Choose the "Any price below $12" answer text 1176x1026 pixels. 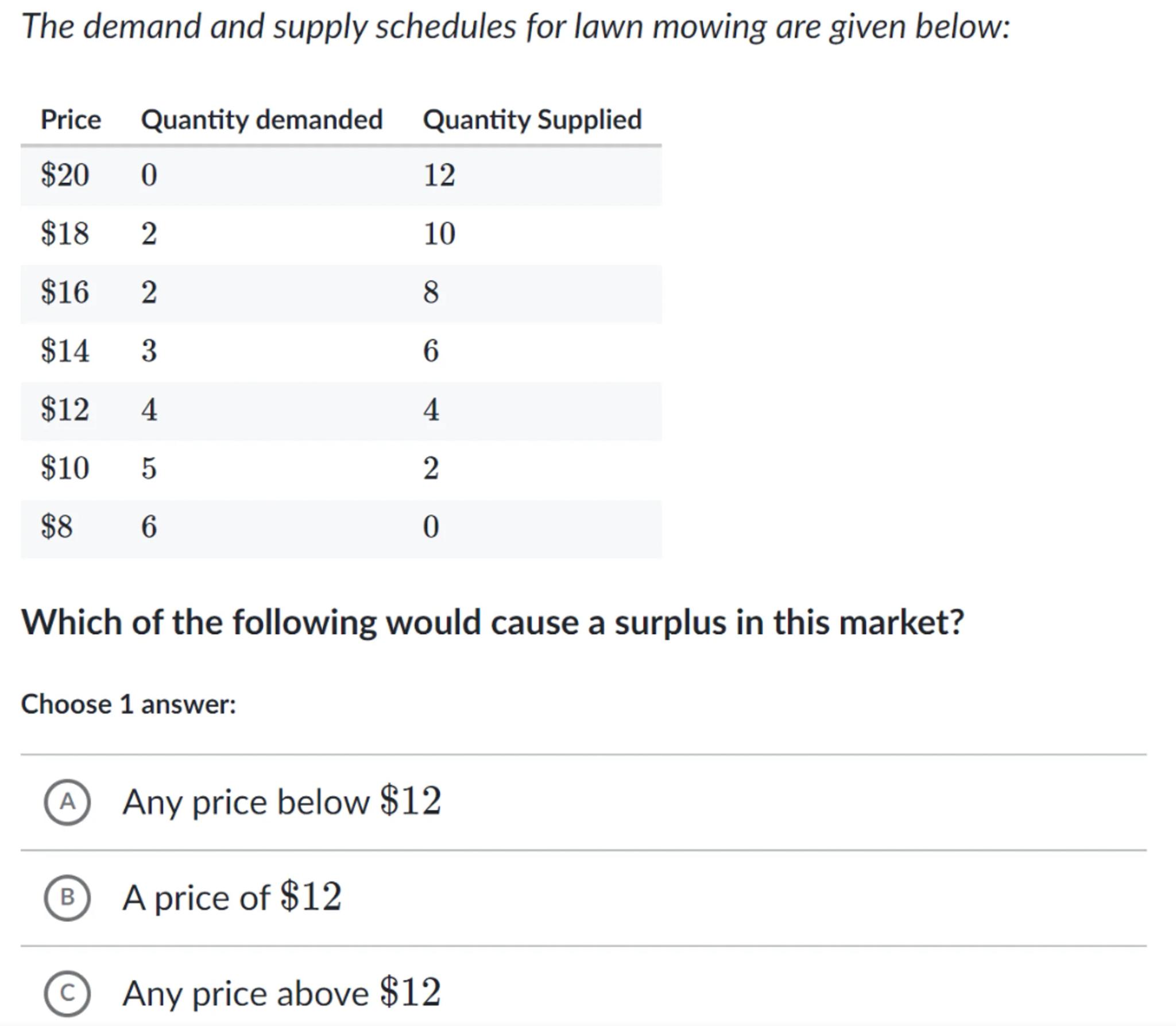pos(281,802)
